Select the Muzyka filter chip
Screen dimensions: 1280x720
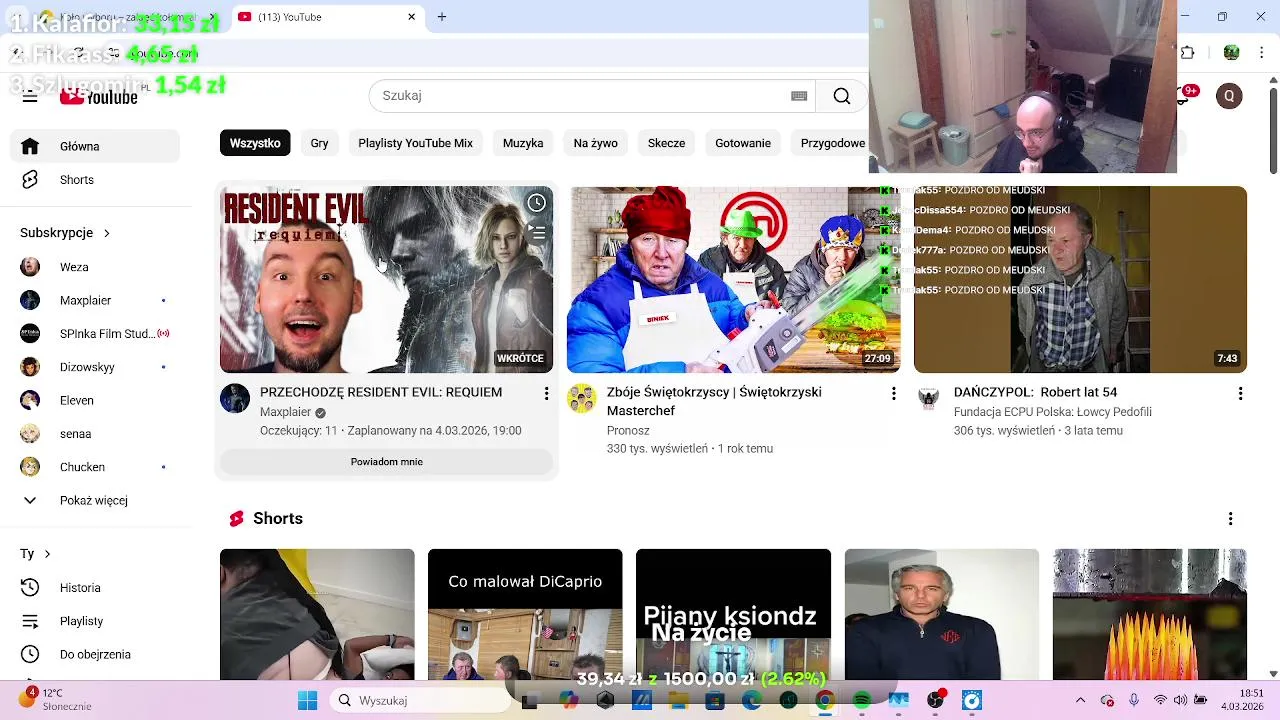click(523, 143)
